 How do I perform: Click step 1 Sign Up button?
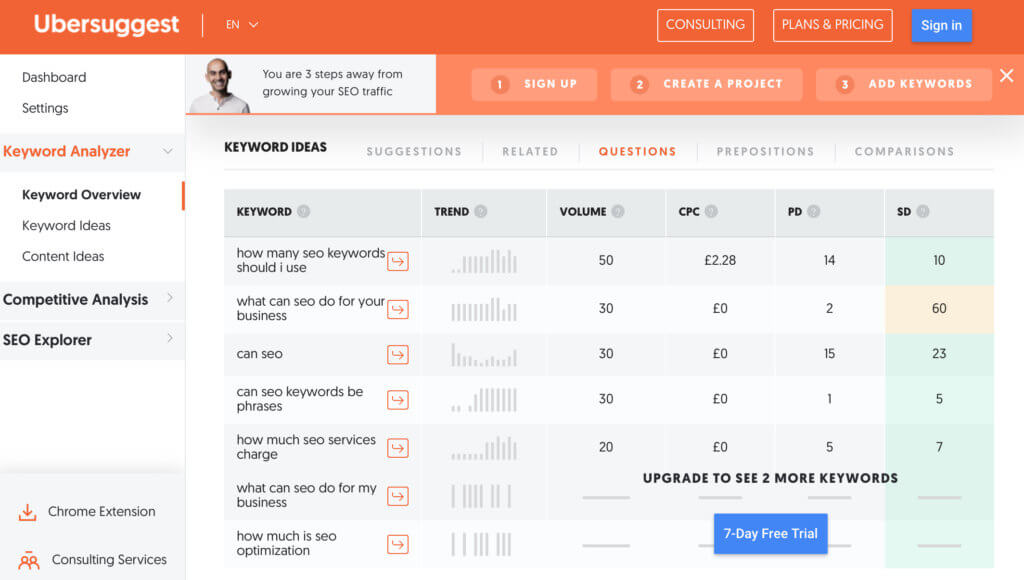tap(534, 84)
